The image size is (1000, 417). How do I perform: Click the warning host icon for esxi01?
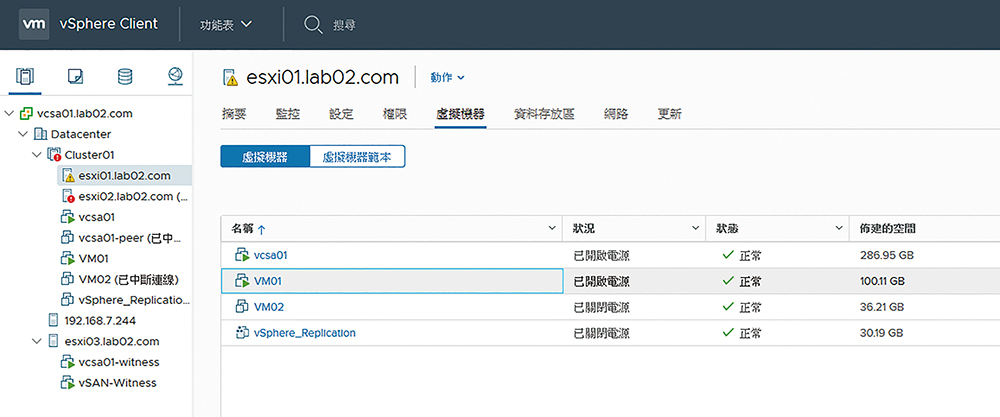[x=69, y=176]
